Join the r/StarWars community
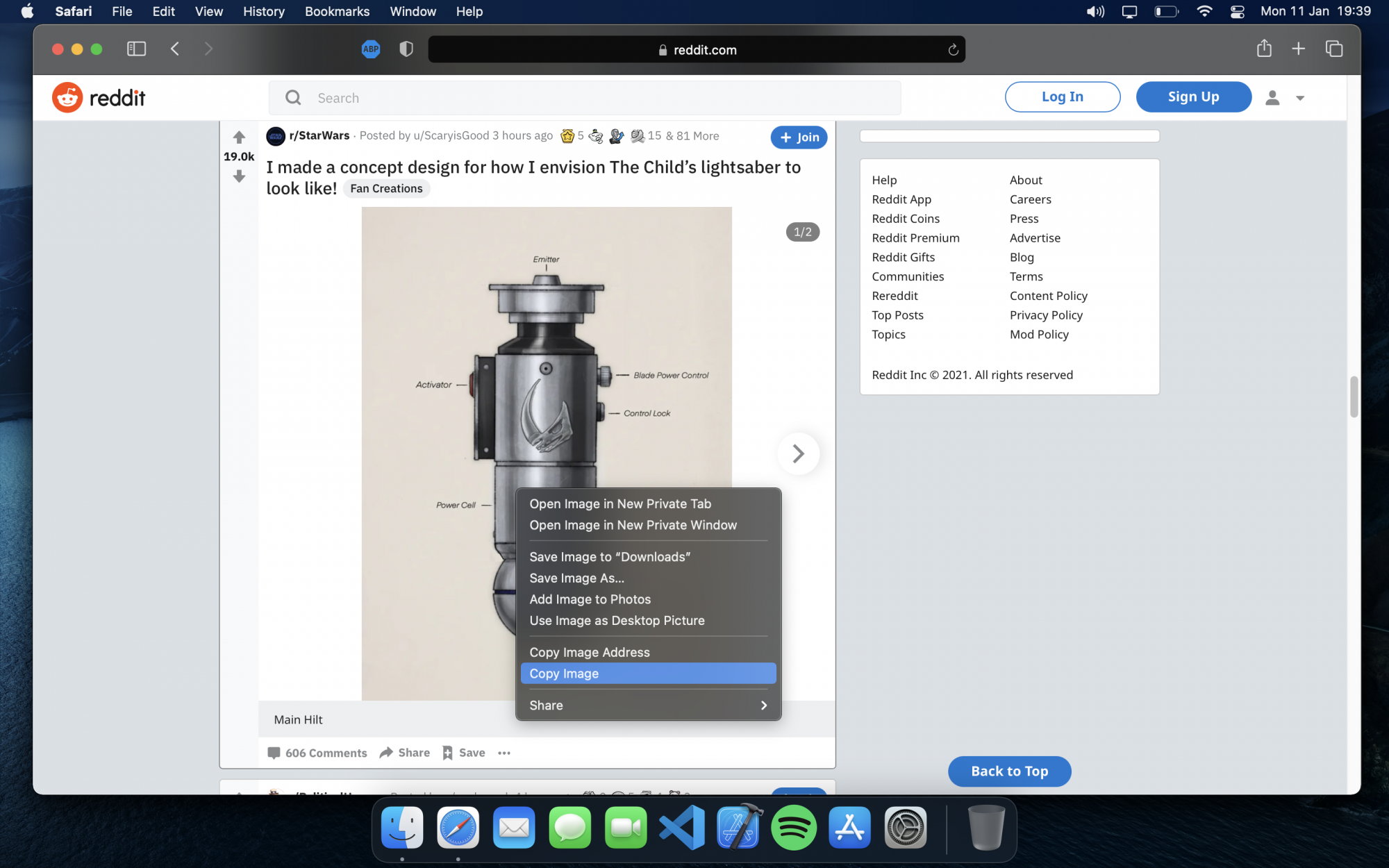The width and height of the screenshot is (1389, 868). pos(799,137)
